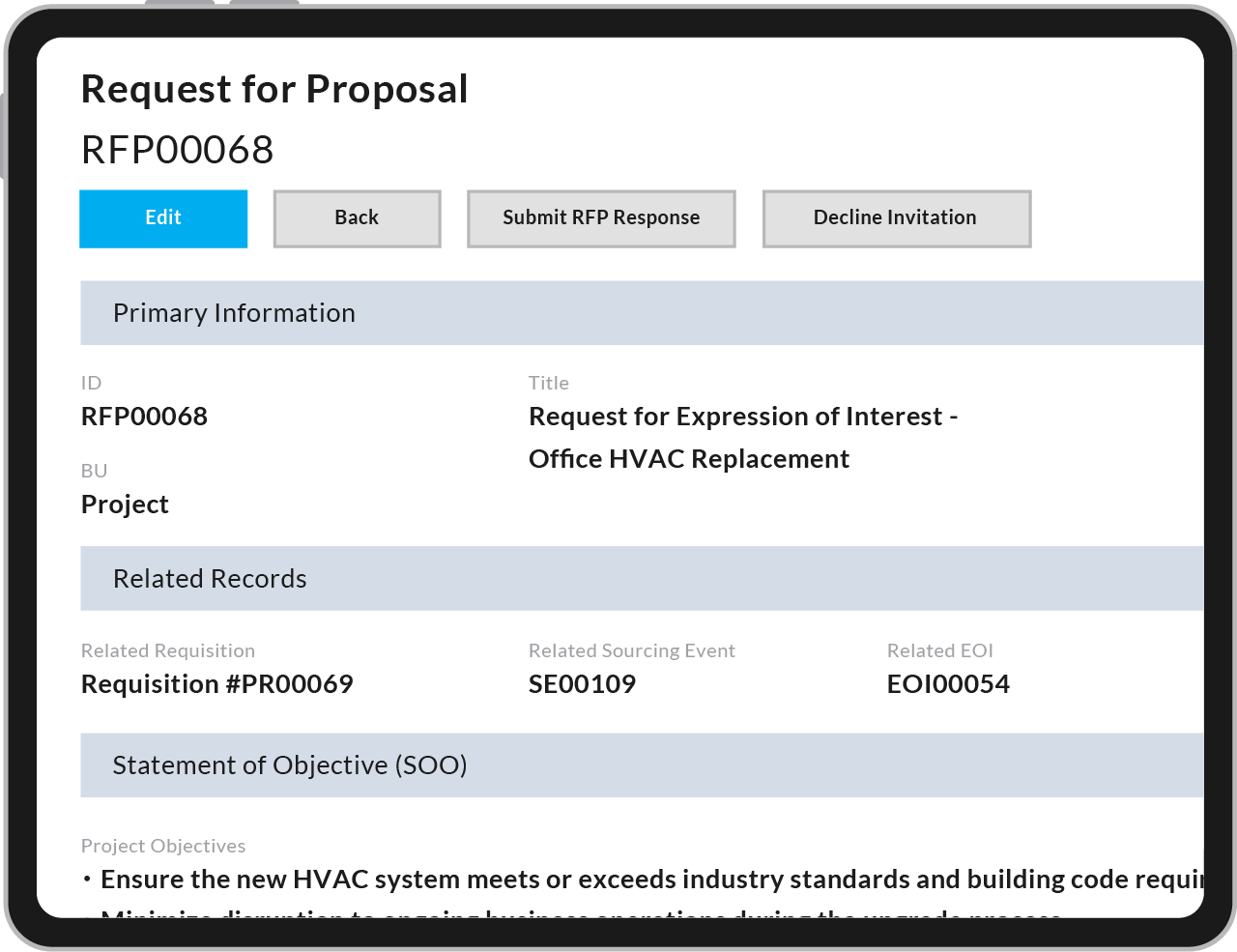Viewport: 1237px width, 952px height.
Task: Click the RFP00068 subtitle under the heading
Action: click(177, 150)
